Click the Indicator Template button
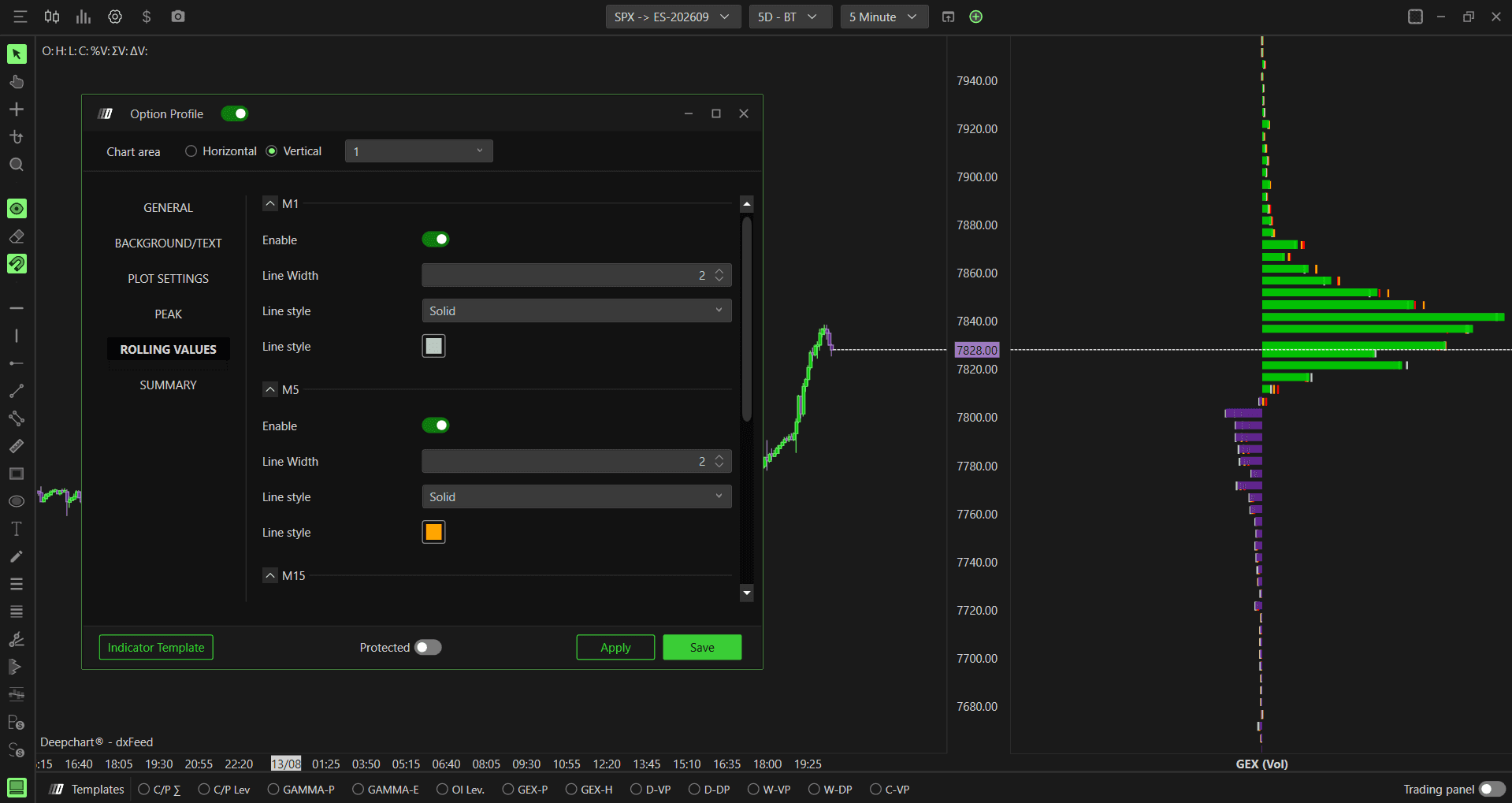The height and width of the screenshot is (803, 1512). (x=156, y=647)
